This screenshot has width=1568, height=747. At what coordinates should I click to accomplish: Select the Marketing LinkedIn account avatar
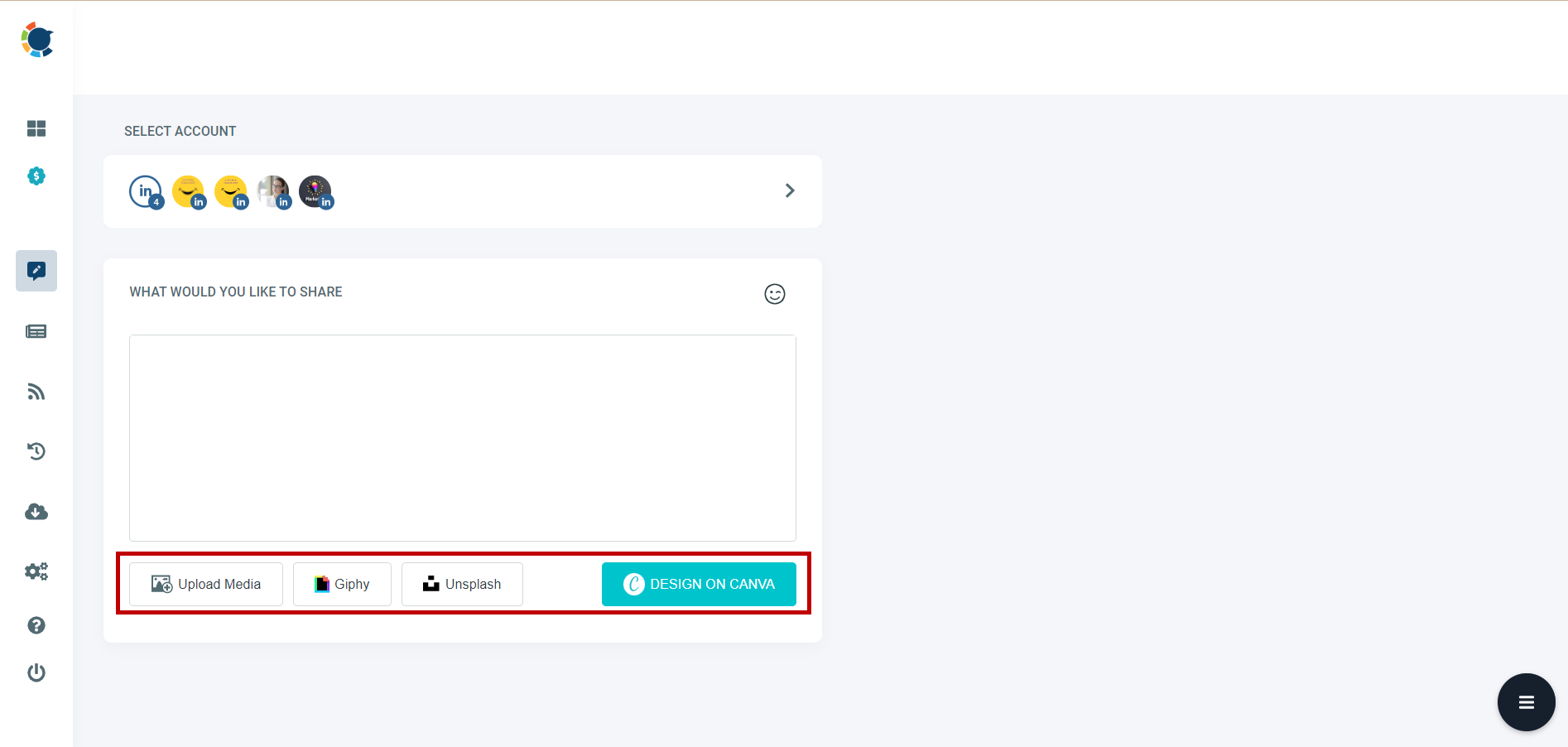point(315,191)
